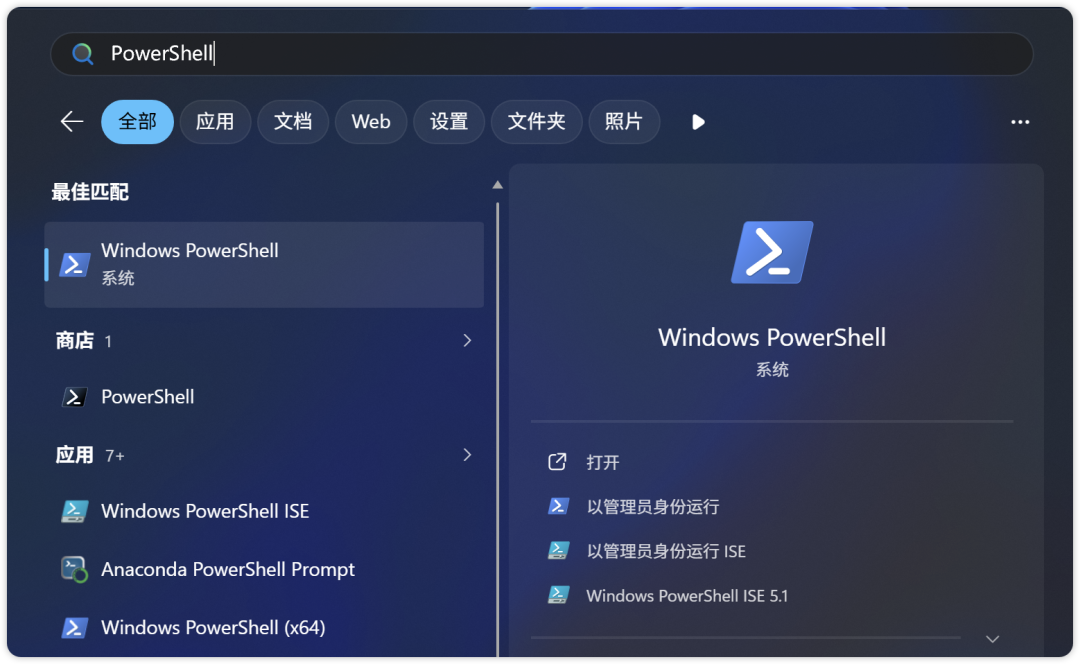The height and width of the screenshot is (664, 1080).
Task: Expand more actions with the down chevron
Action: coord(992,639)
